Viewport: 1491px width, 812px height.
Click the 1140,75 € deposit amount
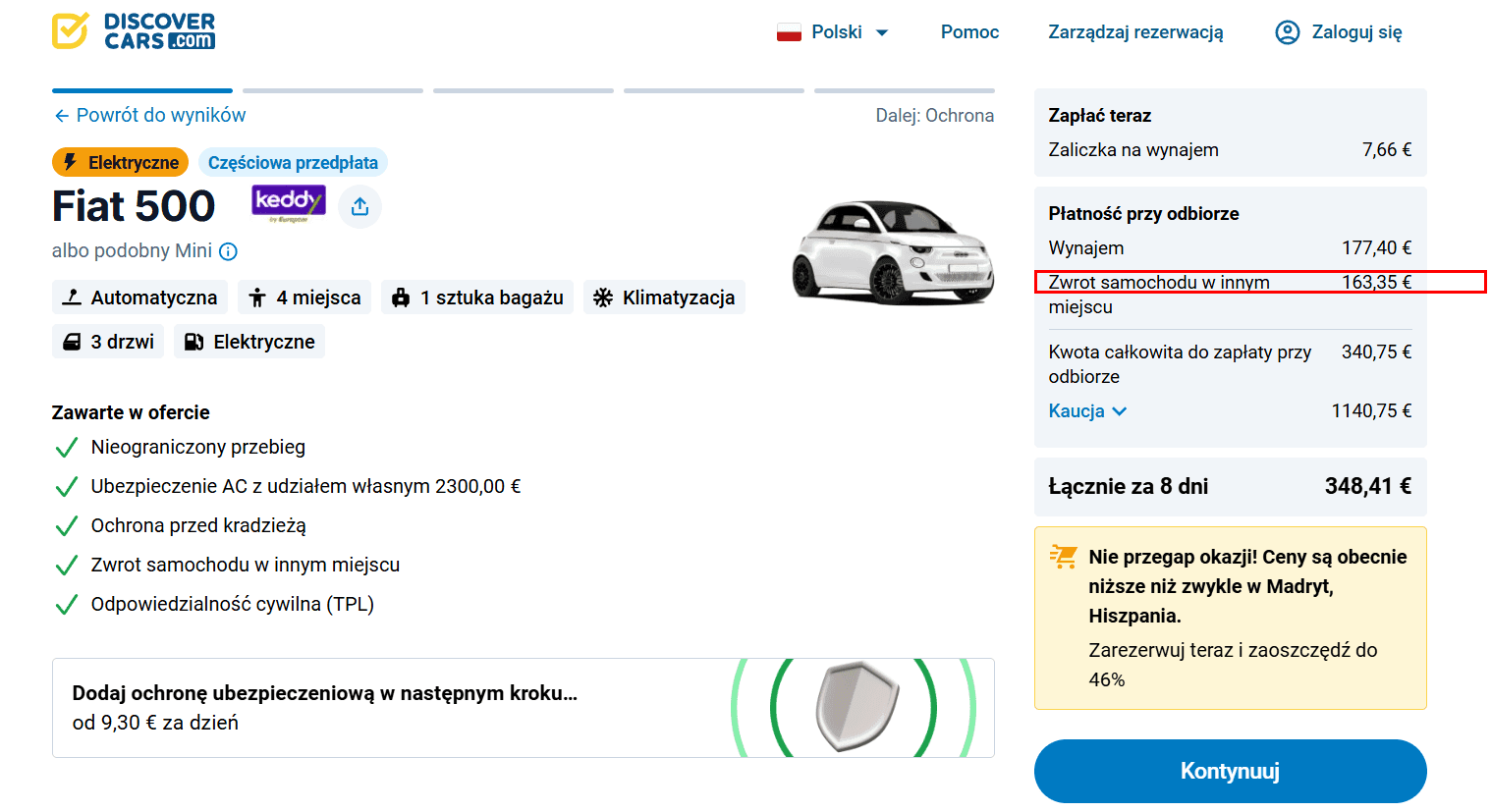[x=1371, y=410]
